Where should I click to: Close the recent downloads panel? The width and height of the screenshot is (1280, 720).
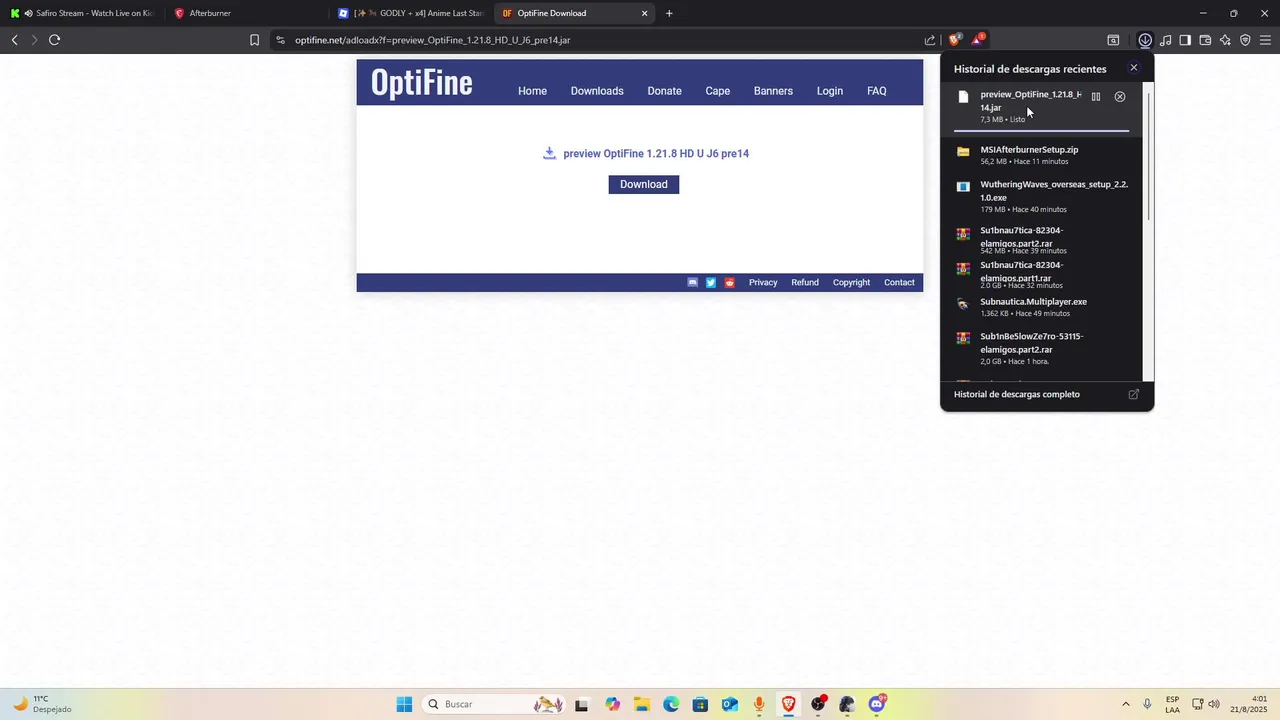[1133, 68]
